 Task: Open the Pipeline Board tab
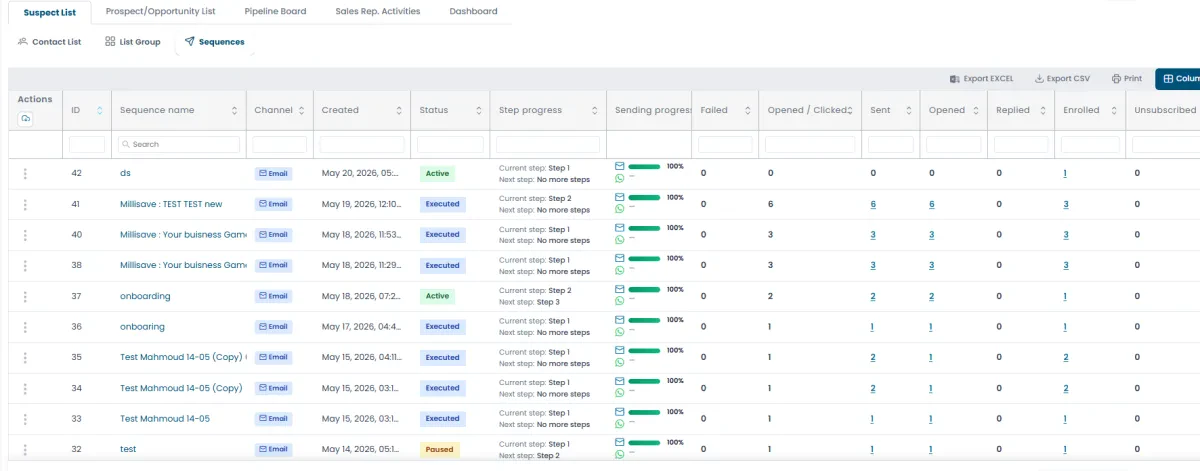click(x=275, y=12)
